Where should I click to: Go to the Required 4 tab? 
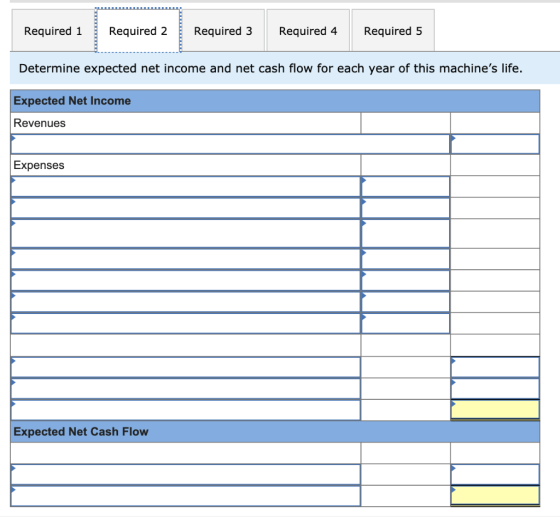click(x=308, y=31)
